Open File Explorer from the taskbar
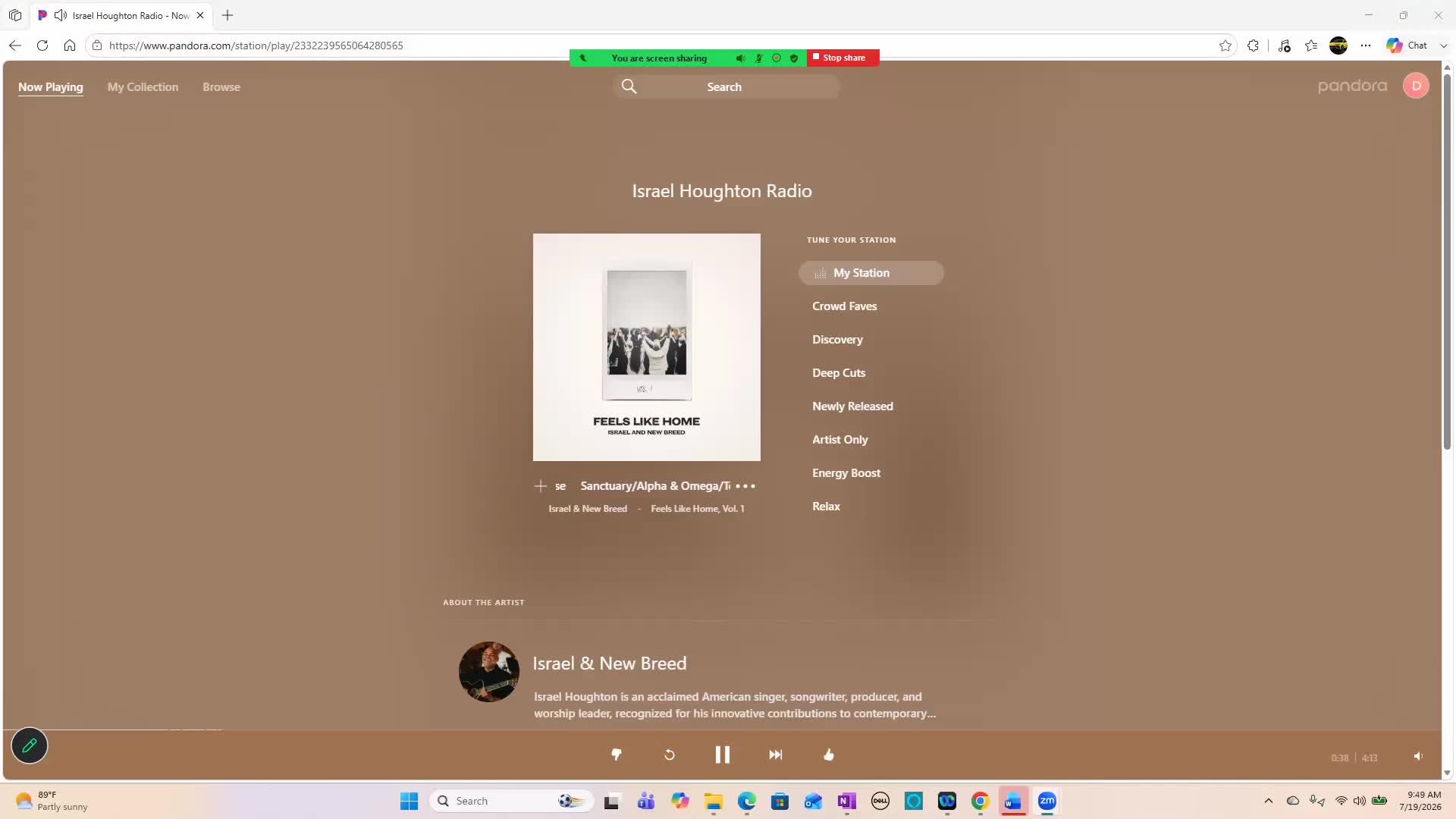1456x819 pixels. 713,801
